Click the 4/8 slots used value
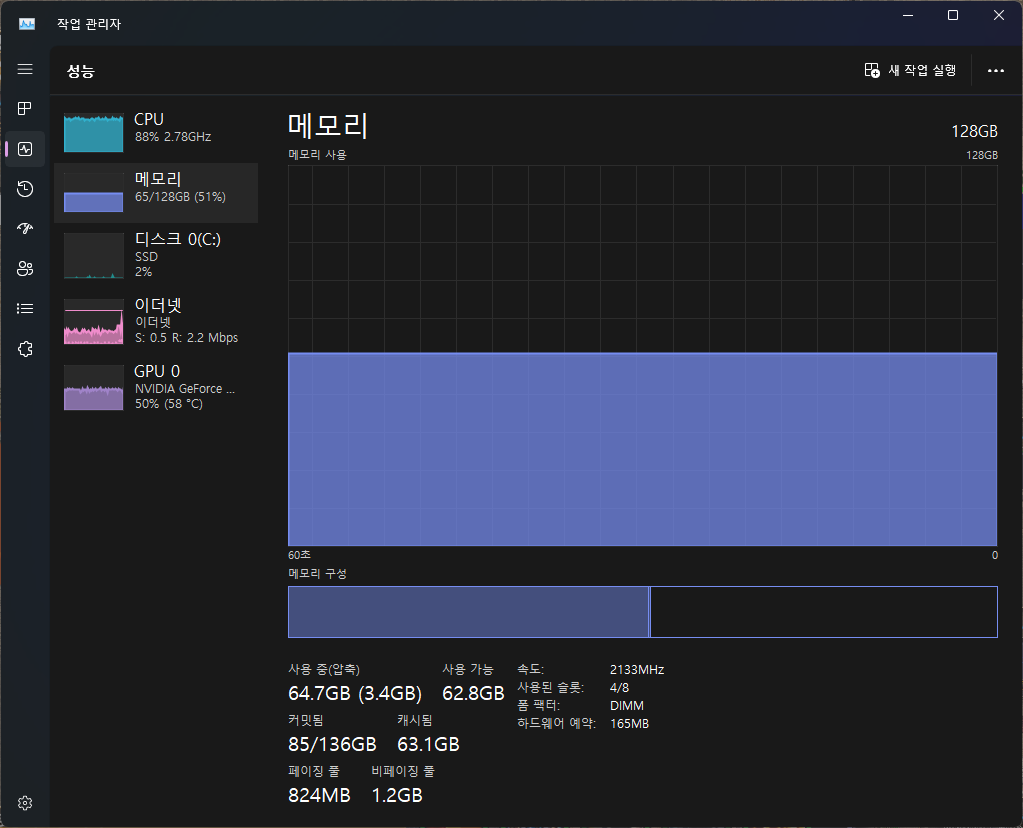The image size is (1023, 828). (x=619, y=688)
